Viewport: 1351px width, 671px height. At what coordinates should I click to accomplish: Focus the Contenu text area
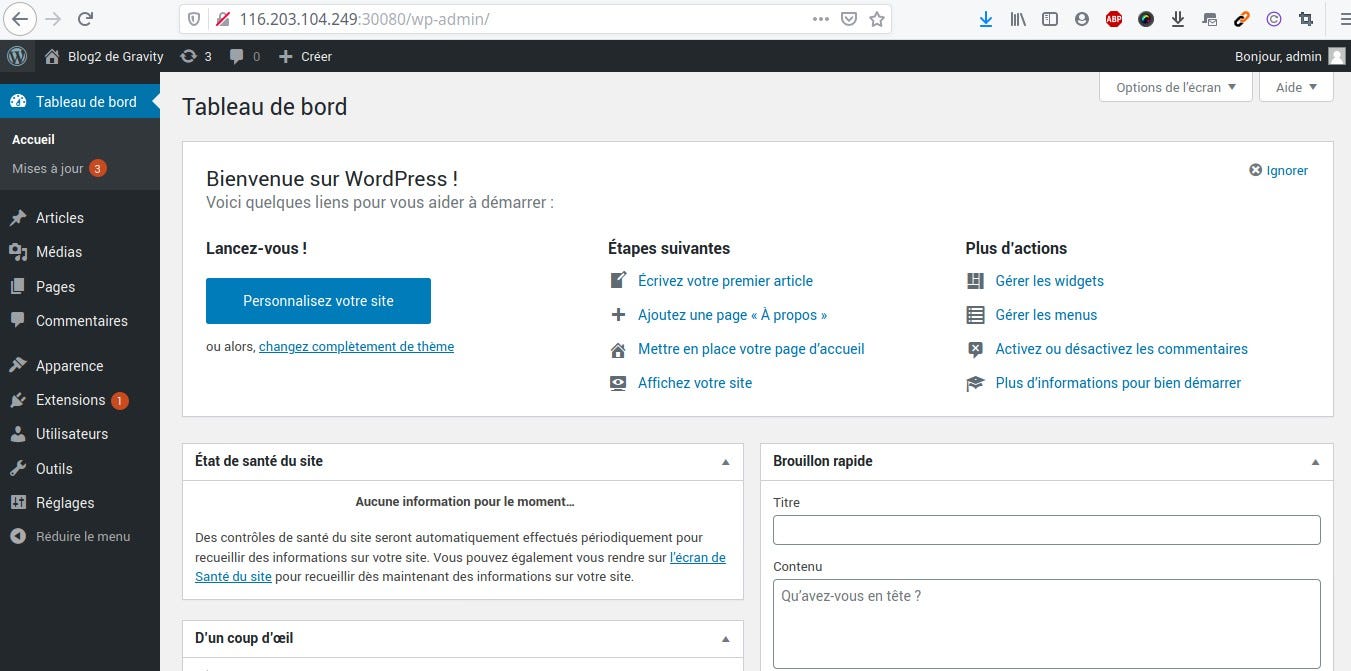1047,624
